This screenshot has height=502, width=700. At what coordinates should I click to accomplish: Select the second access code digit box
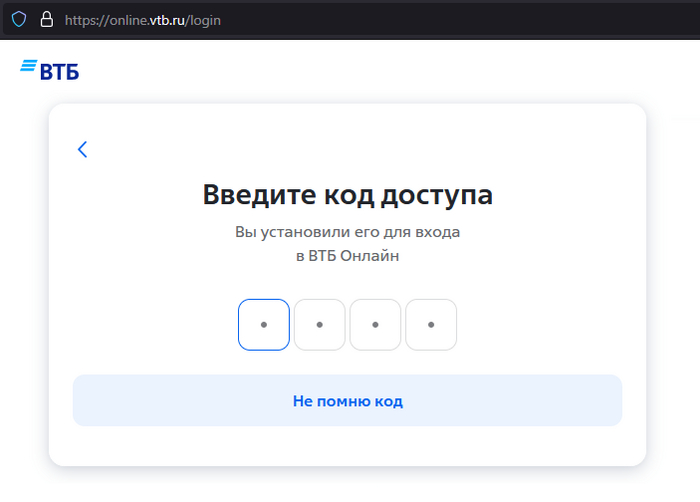click(320, 325)
